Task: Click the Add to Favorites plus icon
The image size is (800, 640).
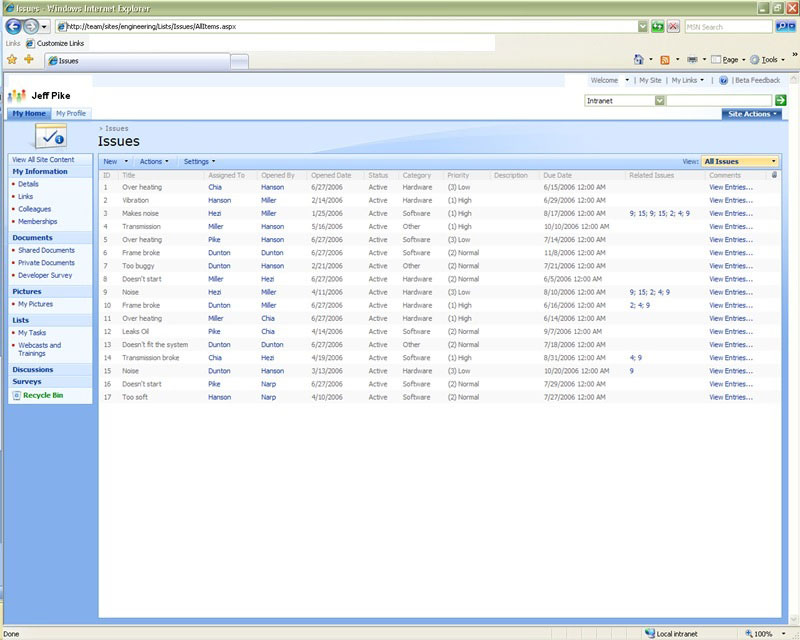Action: pos(29,60)
